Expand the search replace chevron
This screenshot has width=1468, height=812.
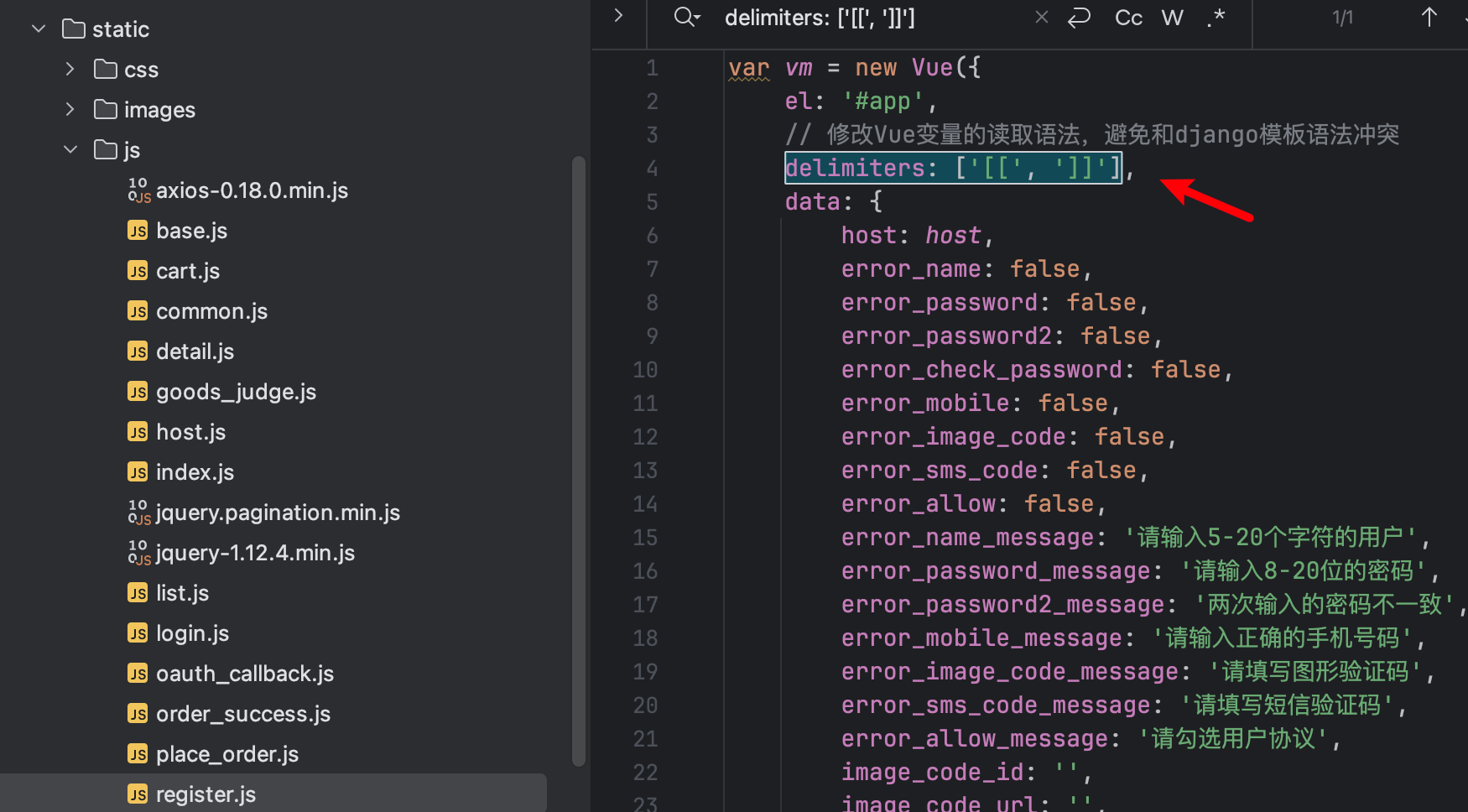point(618,16)
